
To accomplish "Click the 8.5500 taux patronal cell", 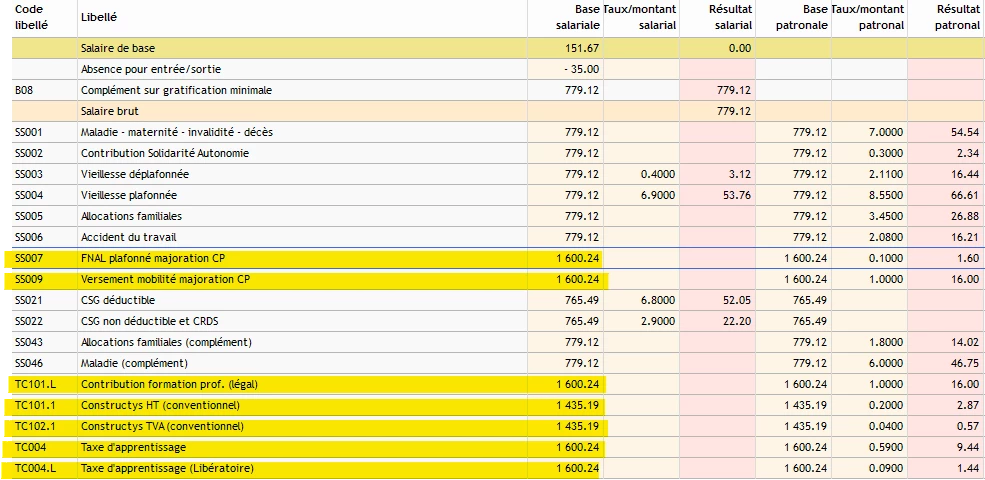I will 885,195.
